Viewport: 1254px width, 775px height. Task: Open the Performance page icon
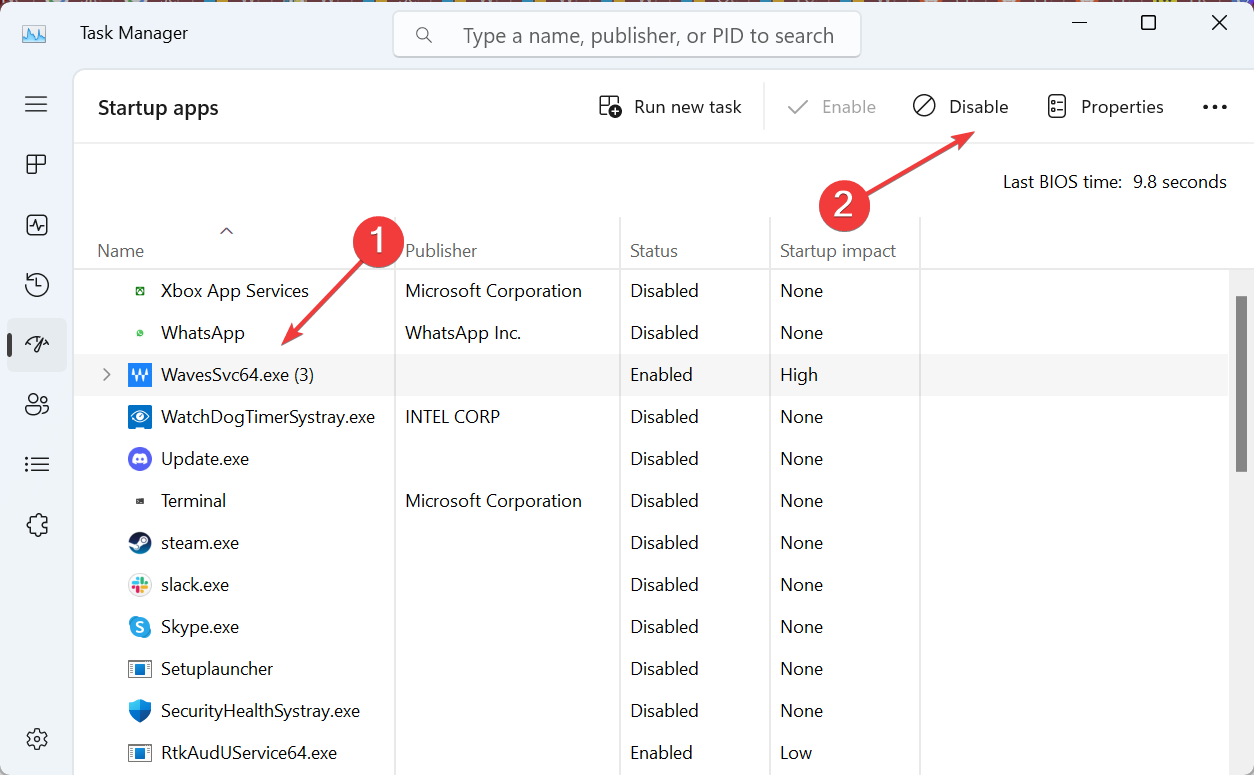(37, 225)
